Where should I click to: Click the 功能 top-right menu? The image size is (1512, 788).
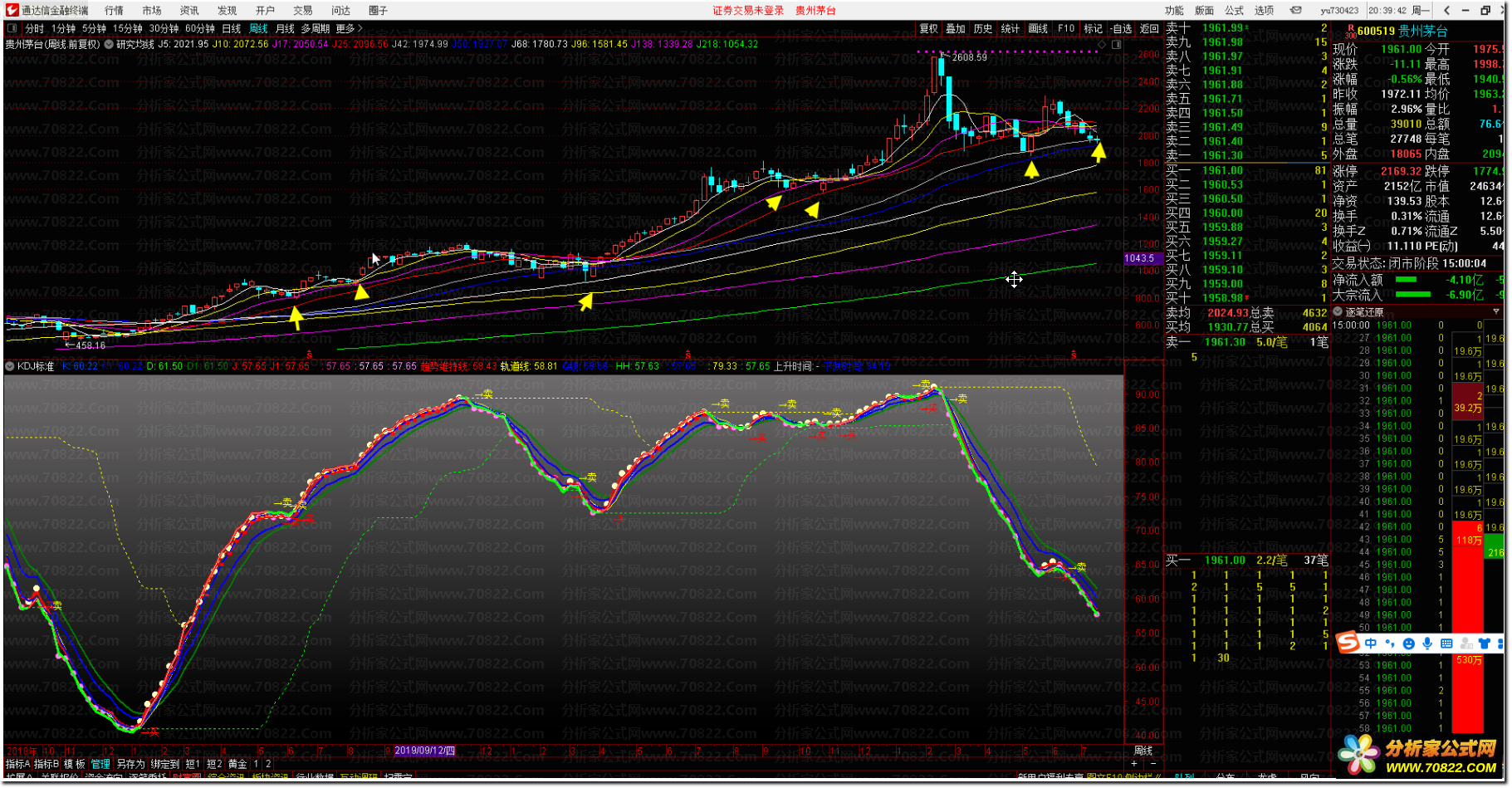click(x=1174, y=11)
